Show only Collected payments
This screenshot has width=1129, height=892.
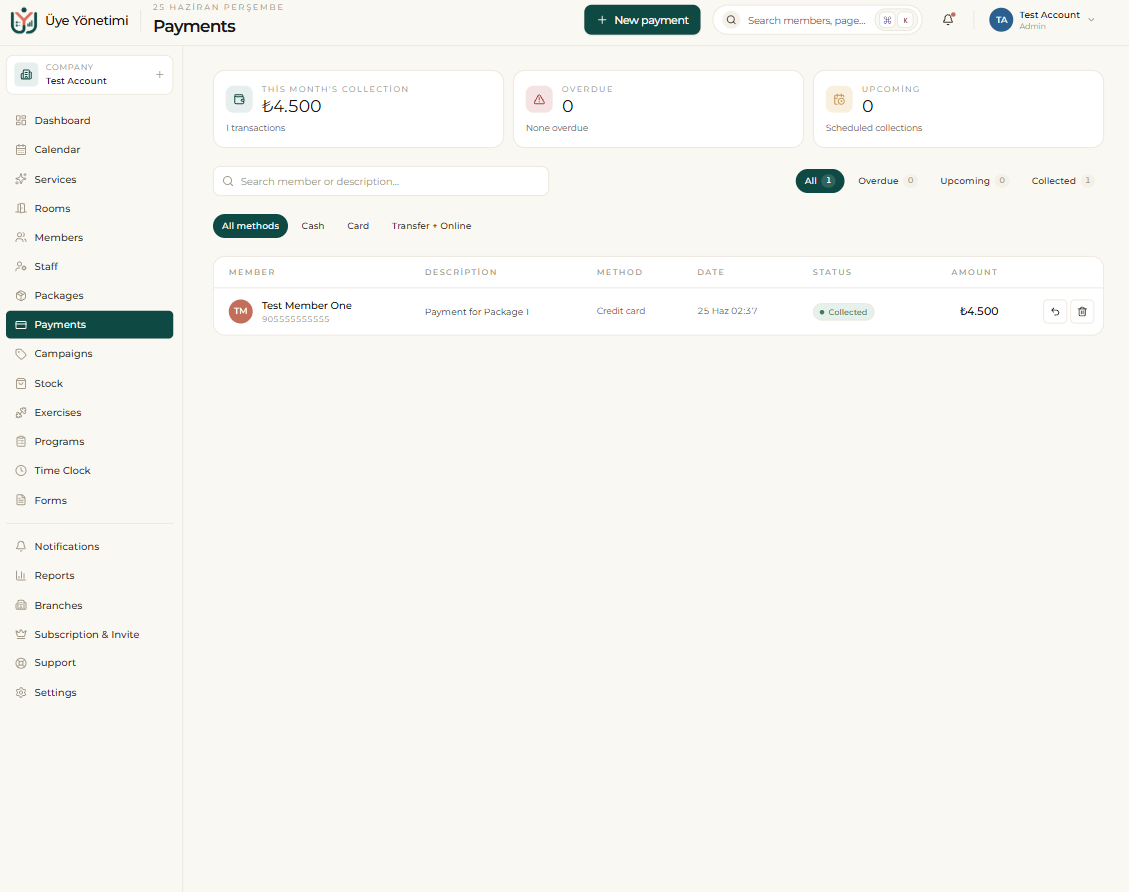click(1062, 181)
